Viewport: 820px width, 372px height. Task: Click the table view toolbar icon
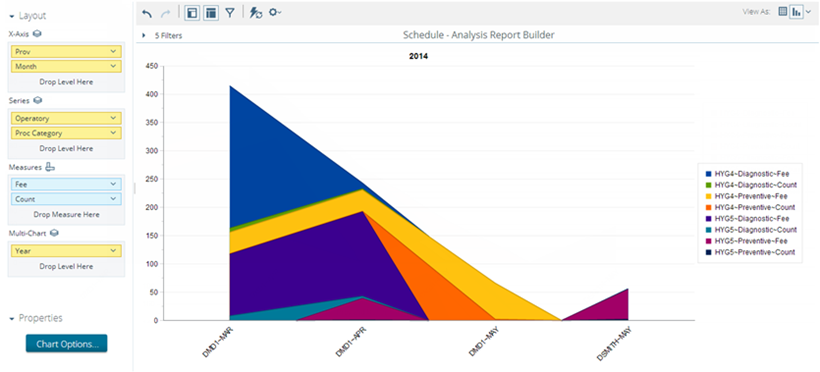[x=211, y=13]
